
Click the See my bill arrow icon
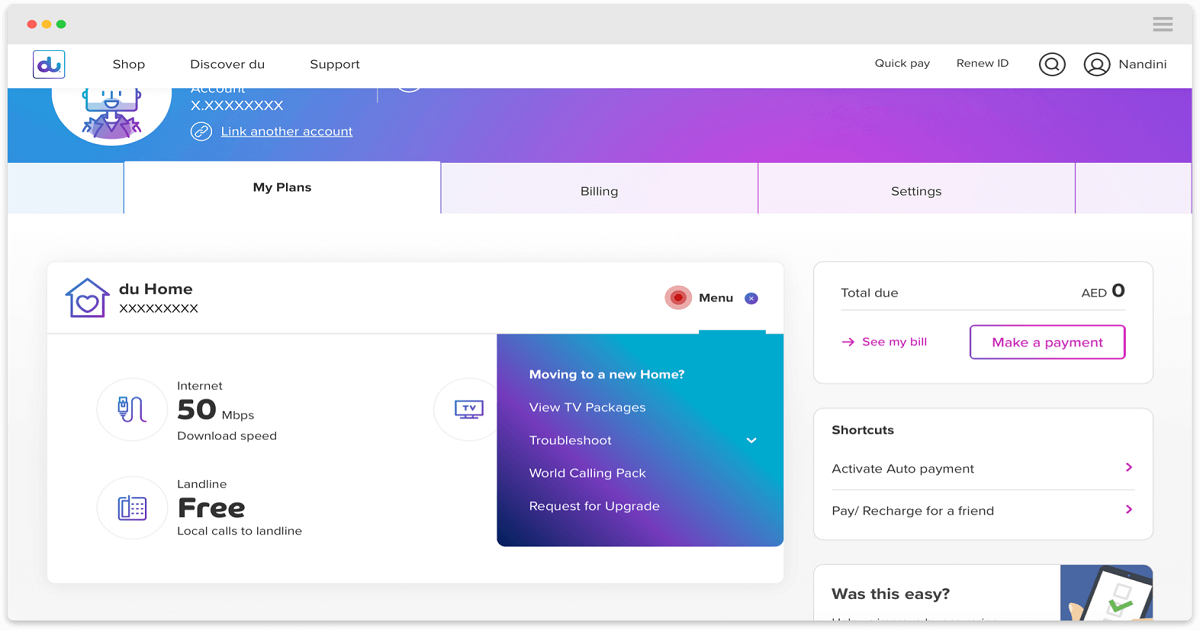pyautogui.click(x=848, y=342)
